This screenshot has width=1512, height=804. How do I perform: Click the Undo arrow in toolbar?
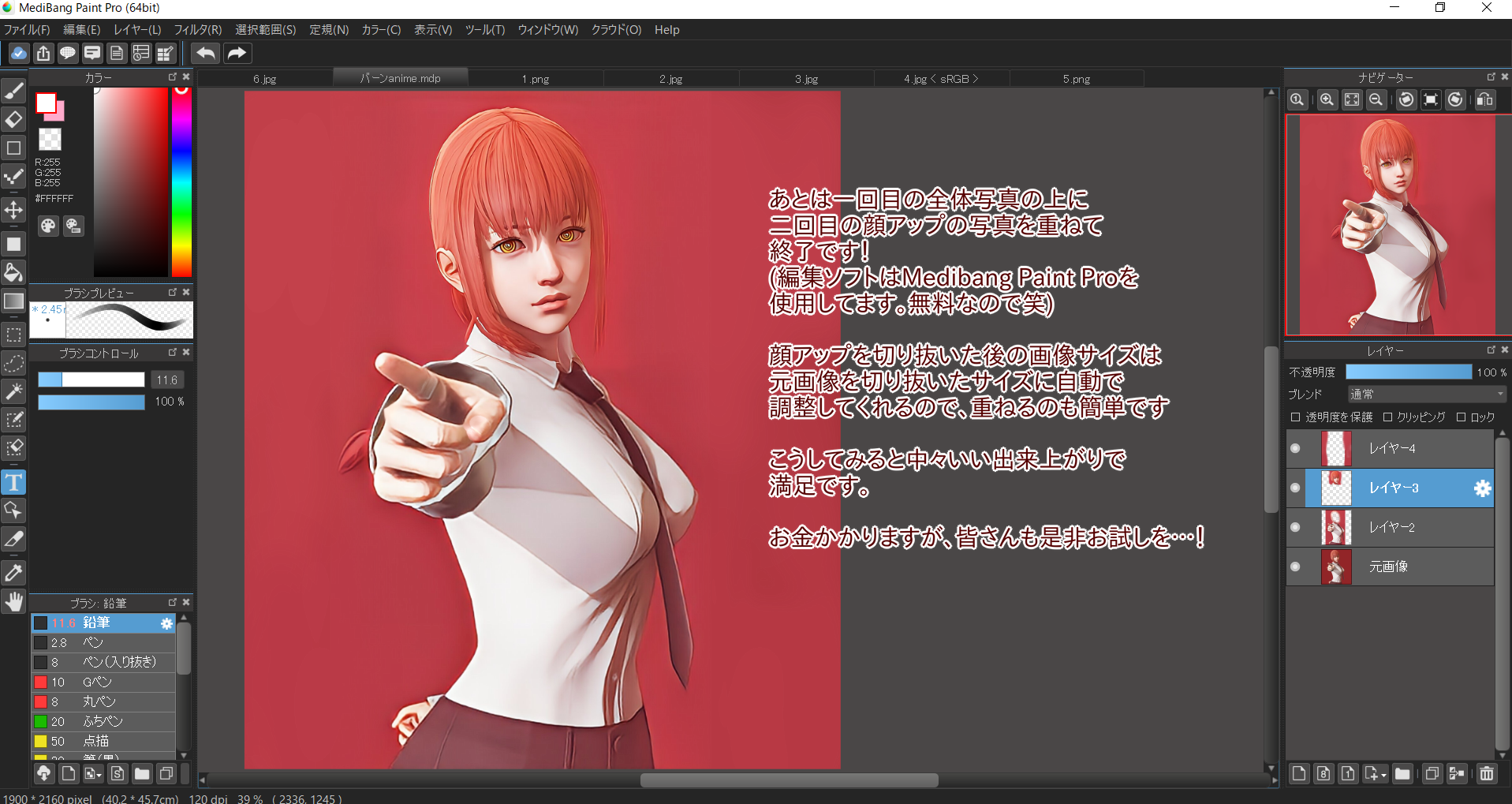(x=206, y=54)
